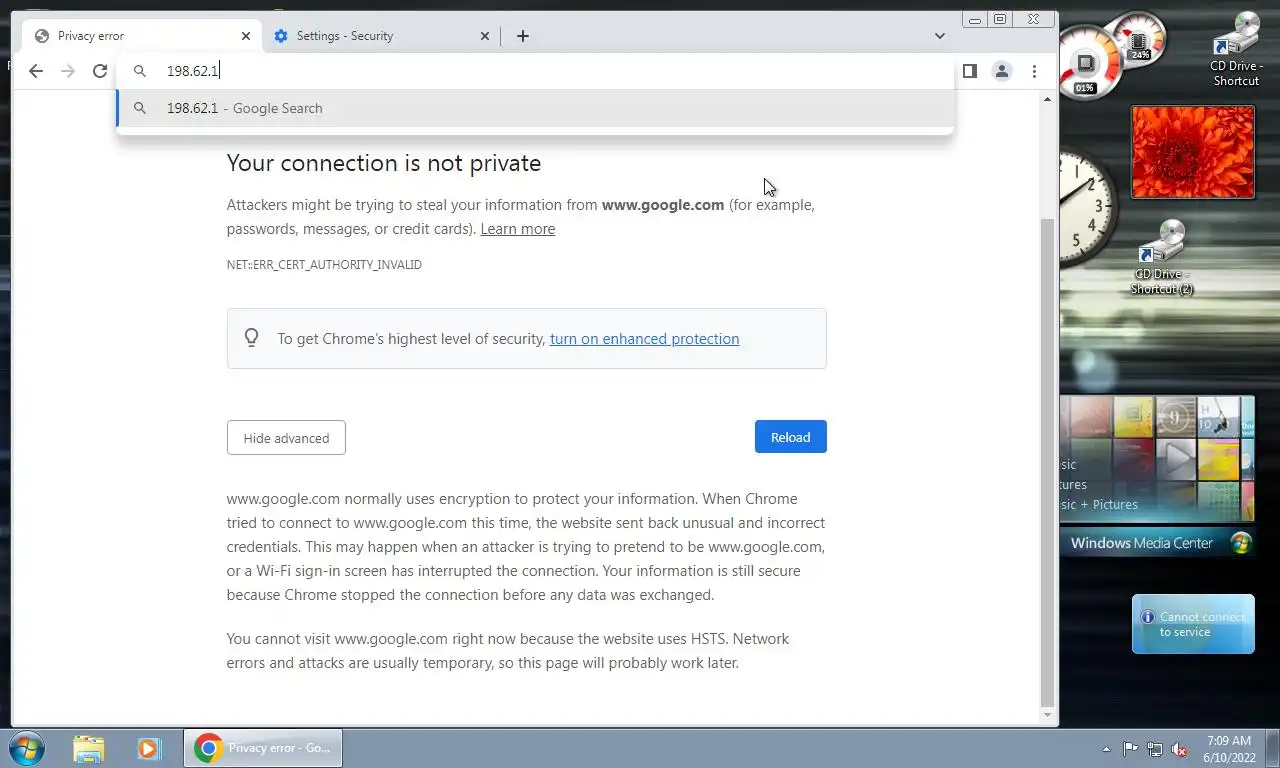The width and height of the screenshot is (1280, 768).
Task: Open the Windows Start orb
Action: 26,748
